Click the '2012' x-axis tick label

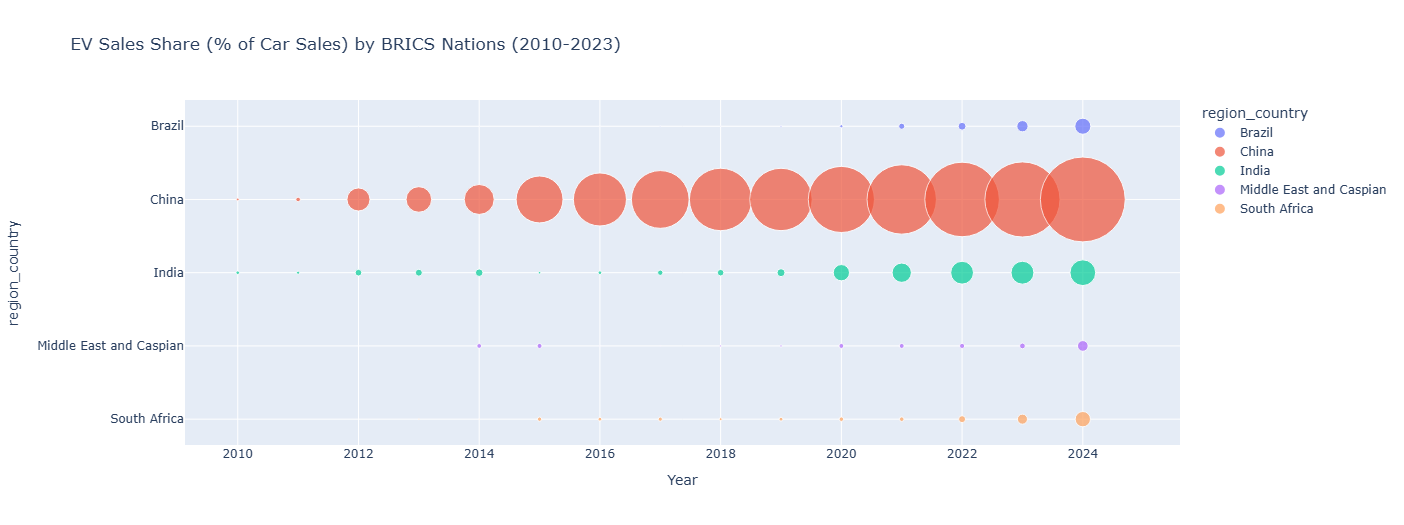[358, 454]
